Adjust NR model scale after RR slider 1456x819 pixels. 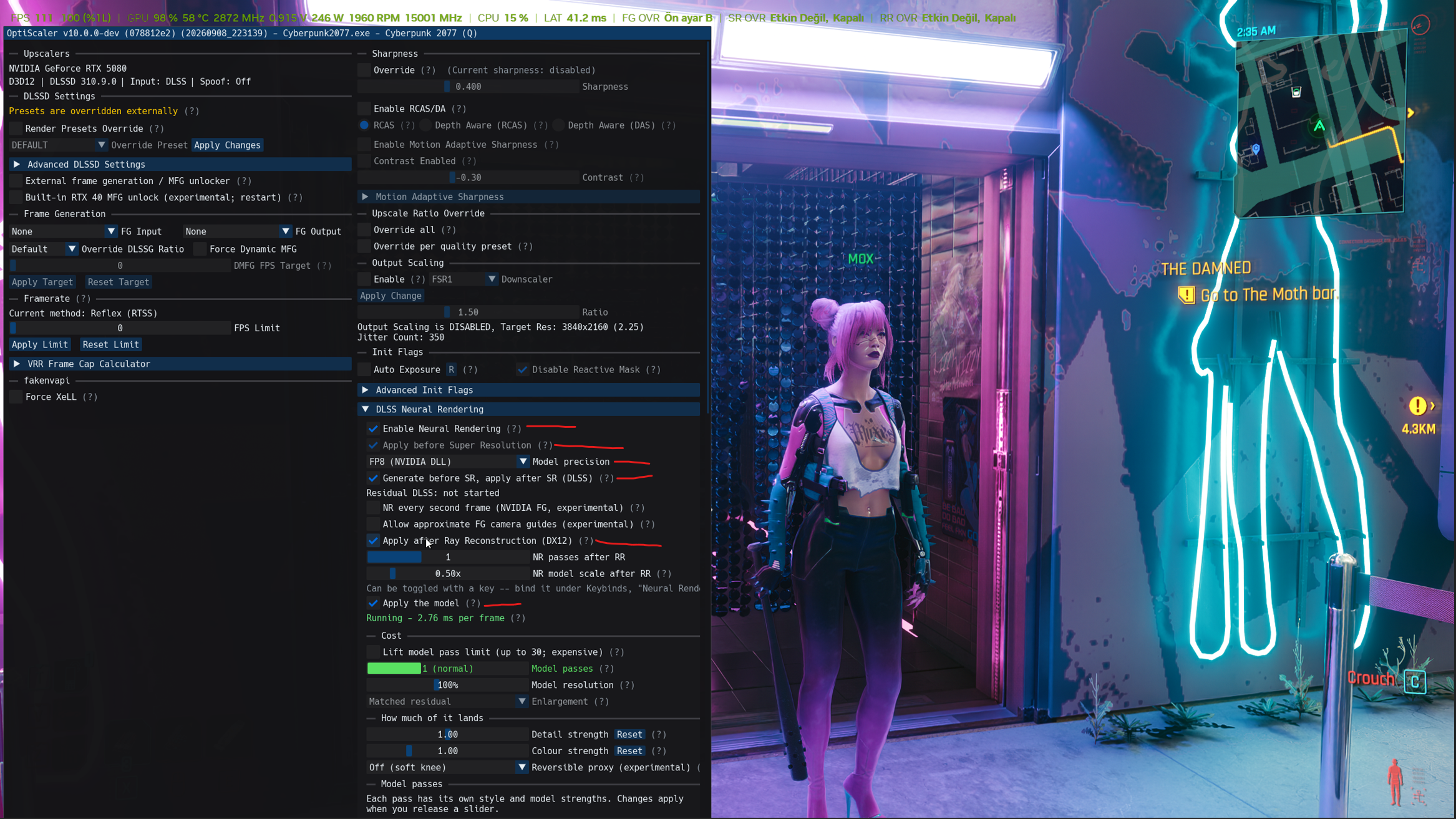coord(448,573)
